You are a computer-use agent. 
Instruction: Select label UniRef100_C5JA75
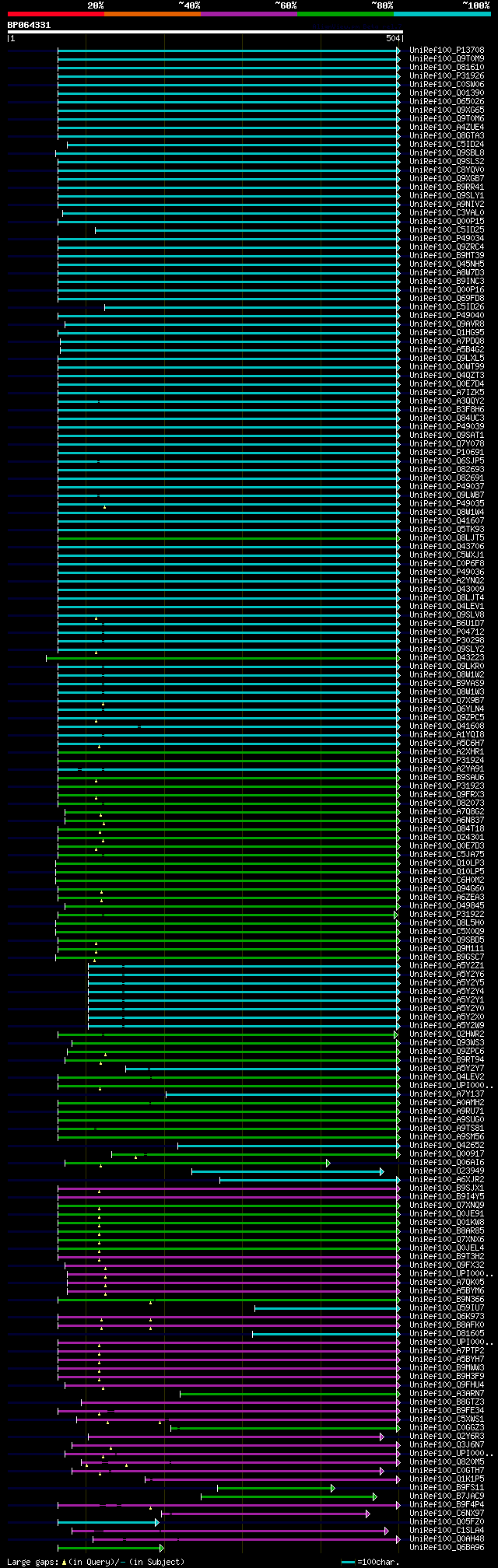(447, 855)
